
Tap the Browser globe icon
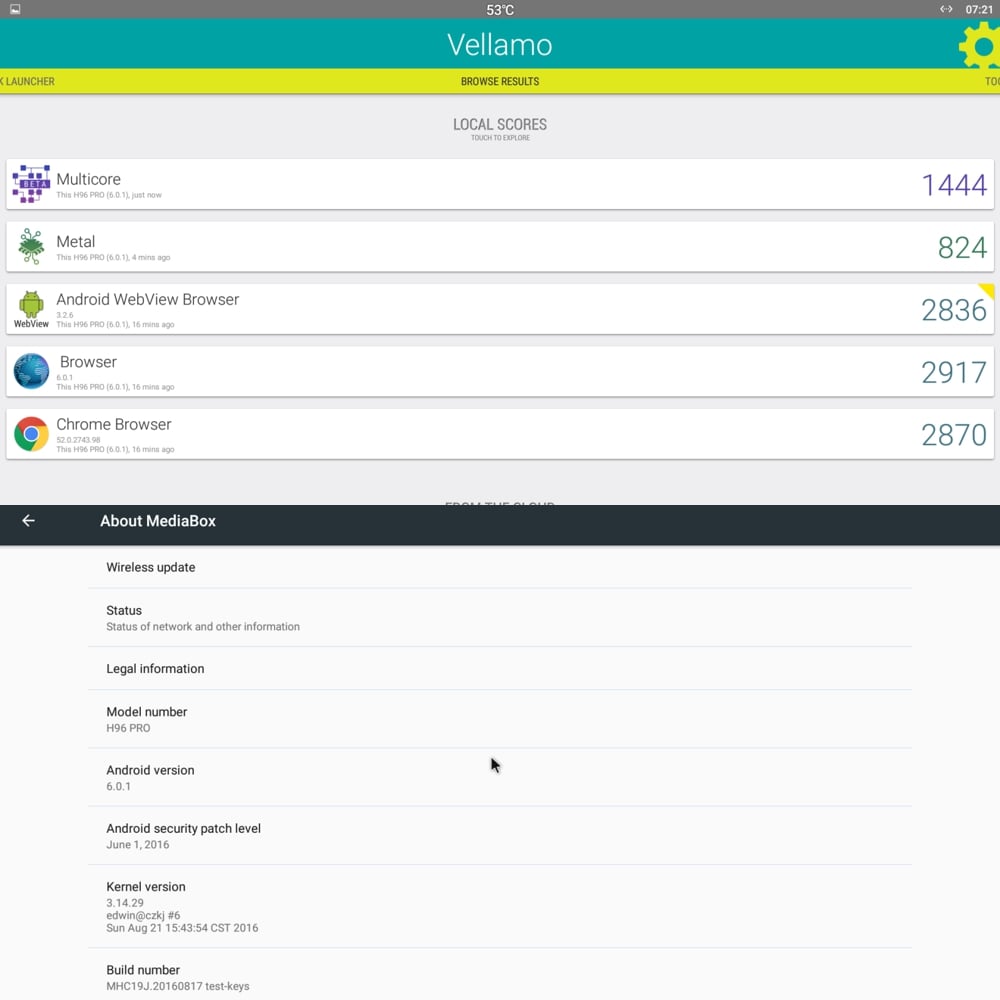tap(31, 371)
